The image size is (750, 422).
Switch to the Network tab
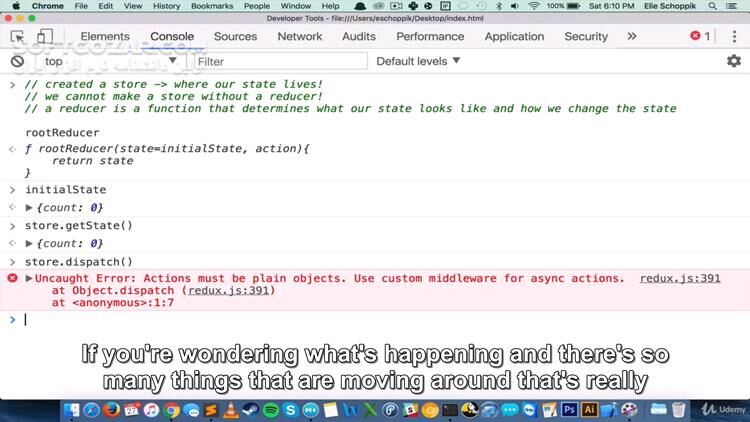pyautogui.click(x=299, y=37)
